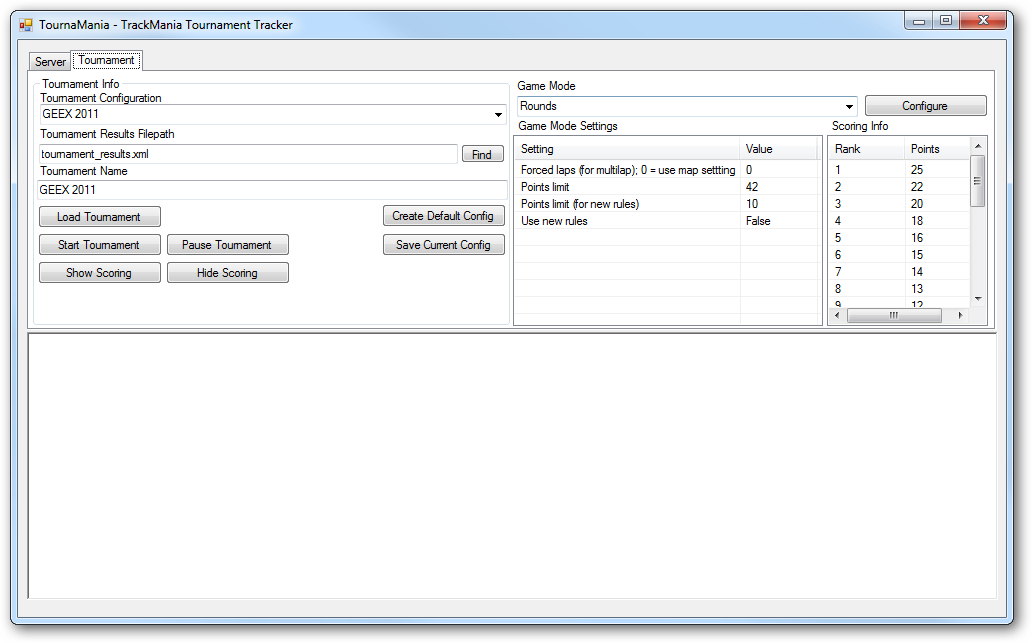Open the Game Mode dropdown showing Rounds
The image size is (1032, 643).
pos(849,106)
